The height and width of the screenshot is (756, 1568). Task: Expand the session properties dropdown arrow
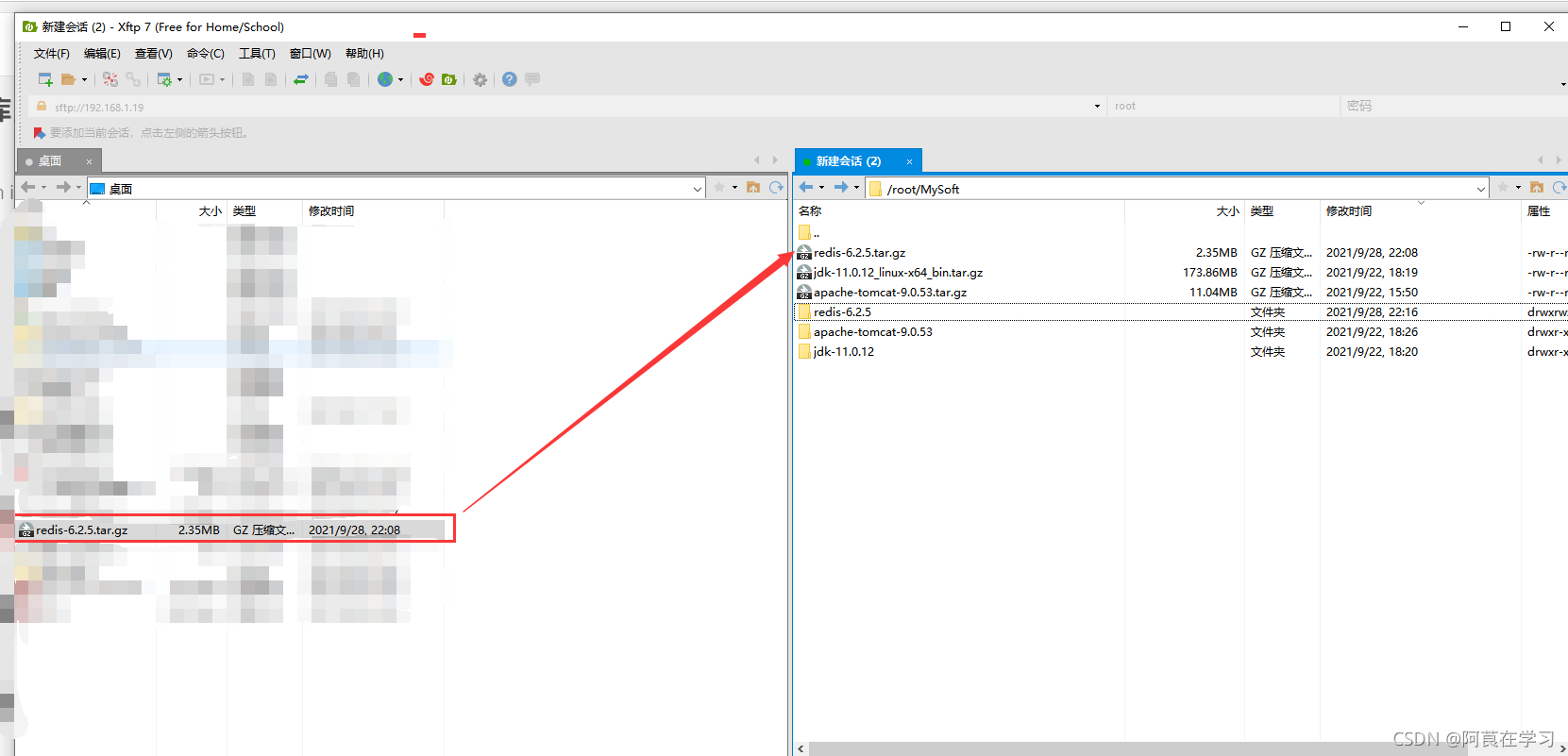tap(179, 80)
